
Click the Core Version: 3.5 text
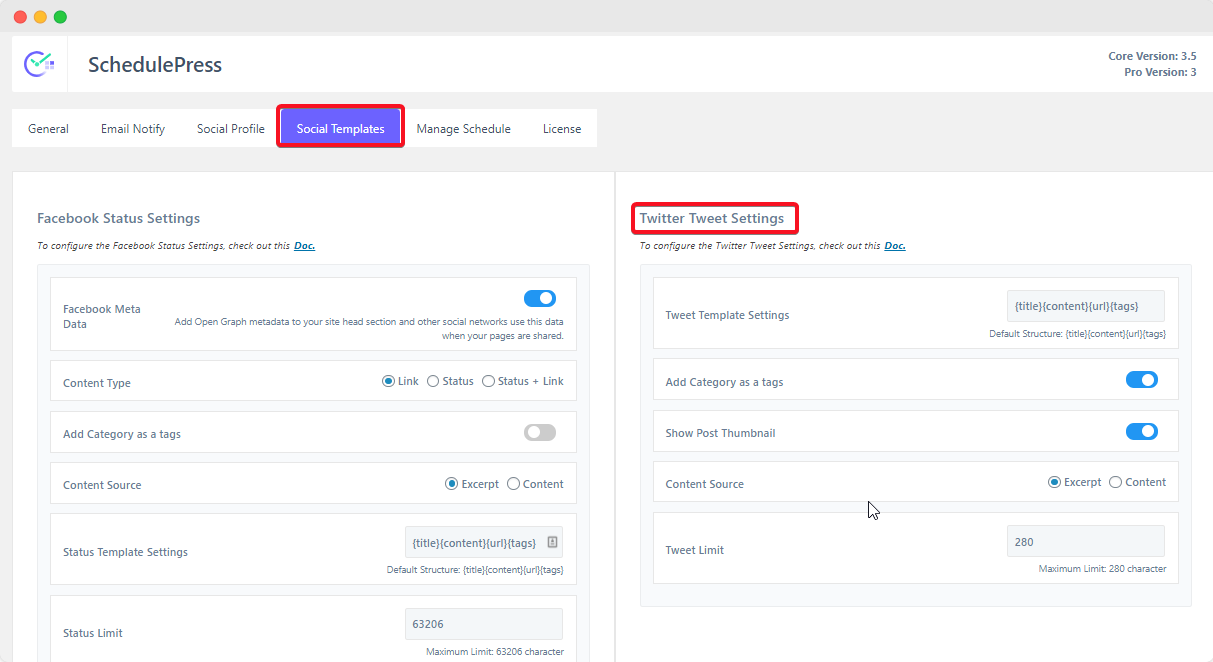[1152, 56]
